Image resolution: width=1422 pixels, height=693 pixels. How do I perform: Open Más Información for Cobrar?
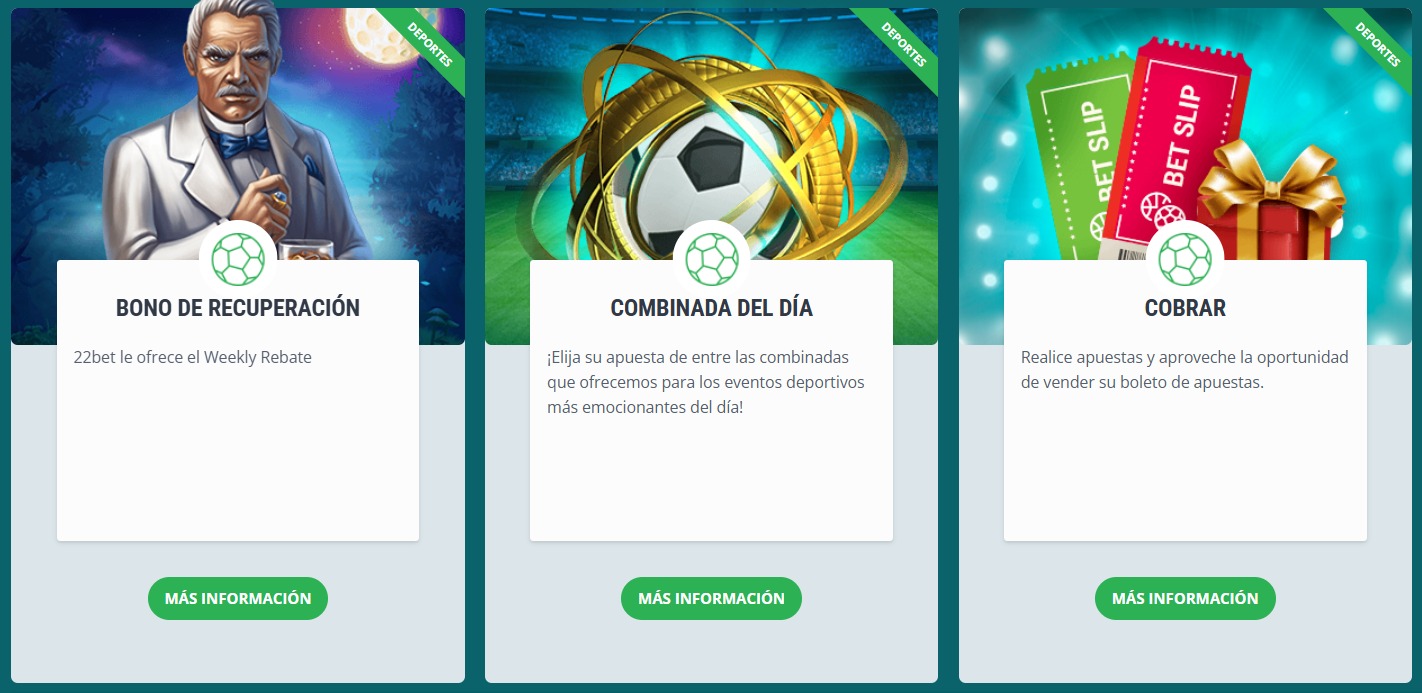point(1185,598)
